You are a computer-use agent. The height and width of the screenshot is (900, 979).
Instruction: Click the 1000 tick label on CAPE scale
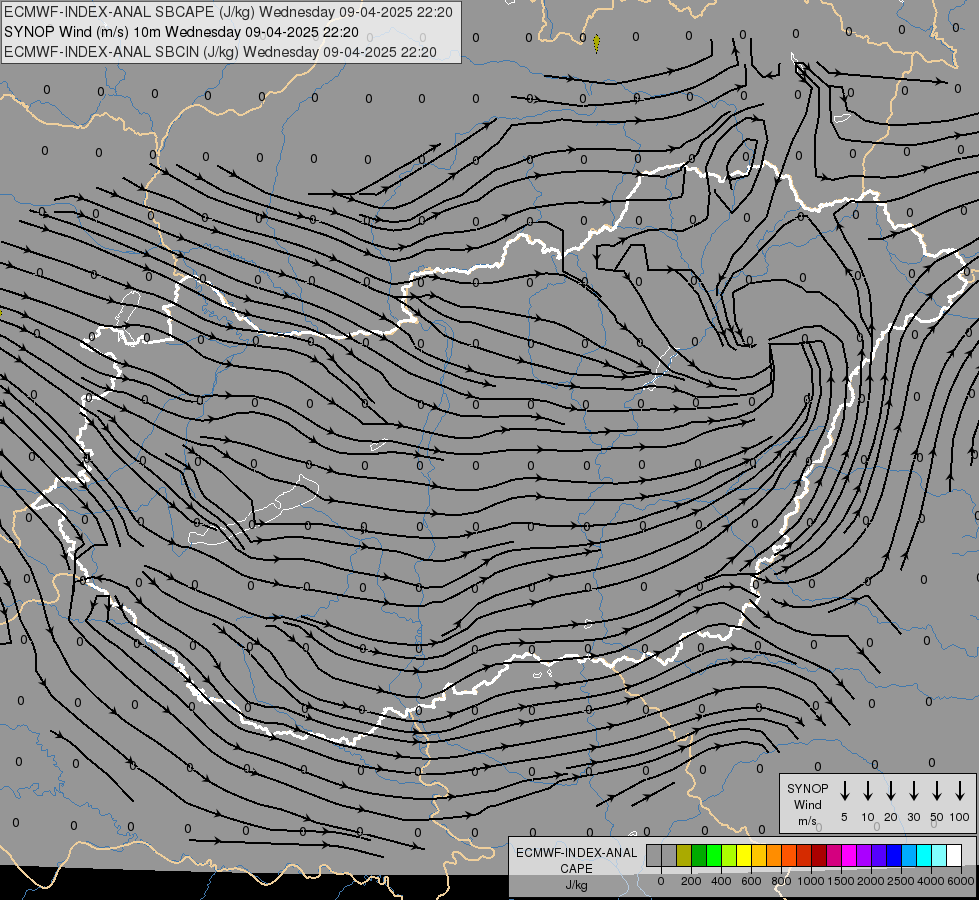810,881
